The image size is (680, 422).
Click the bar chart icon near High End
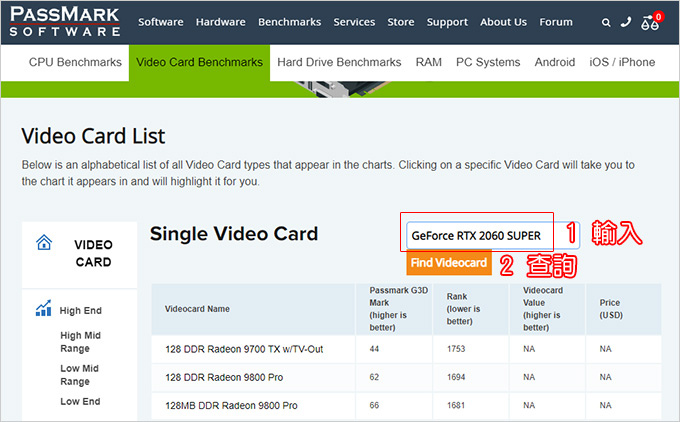(x=44, y=308)
